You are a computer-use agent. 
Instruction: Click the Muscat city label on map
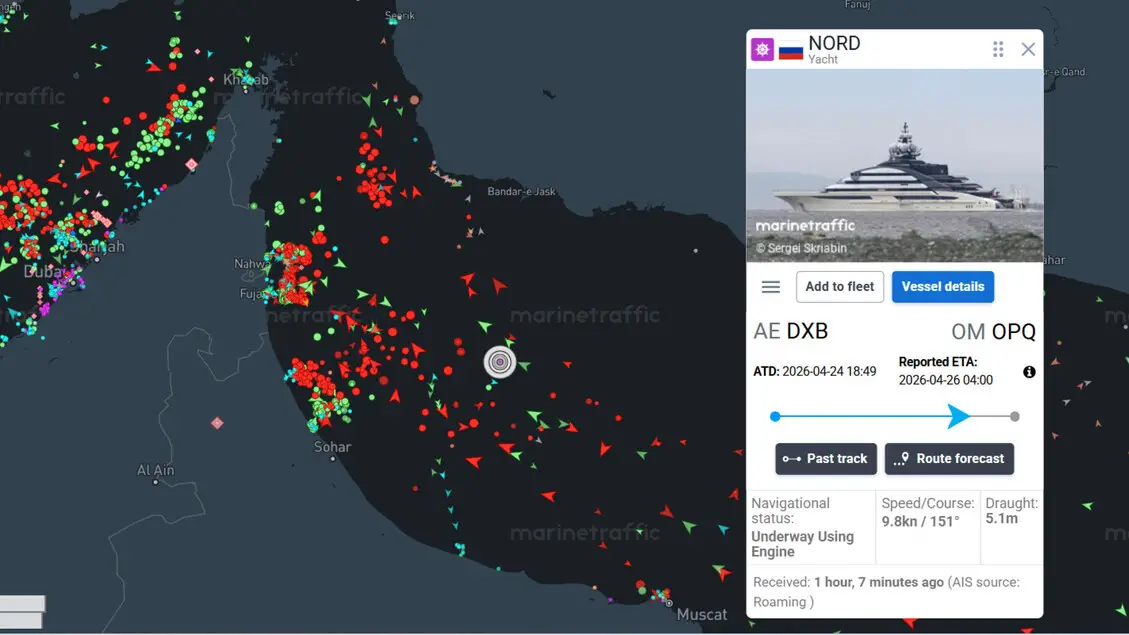point(702,614)
